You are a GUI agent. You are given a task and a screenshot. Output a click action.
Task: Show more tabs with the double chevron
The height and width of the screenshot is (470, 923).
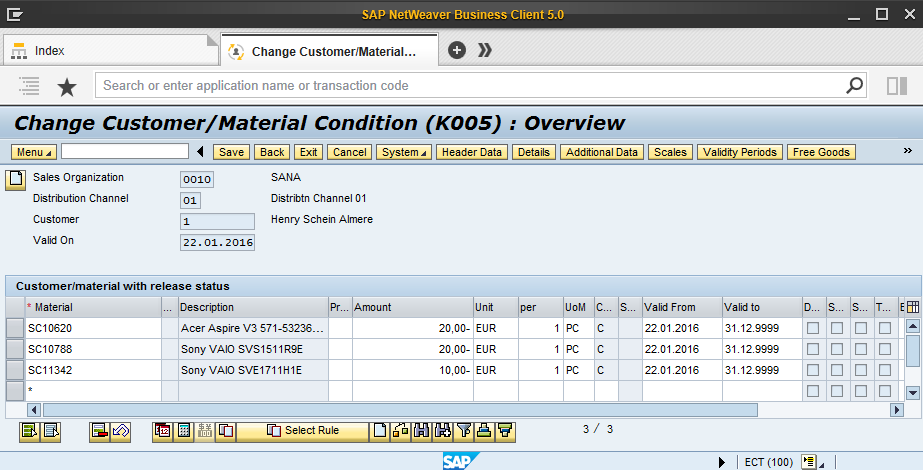[484, 50]
